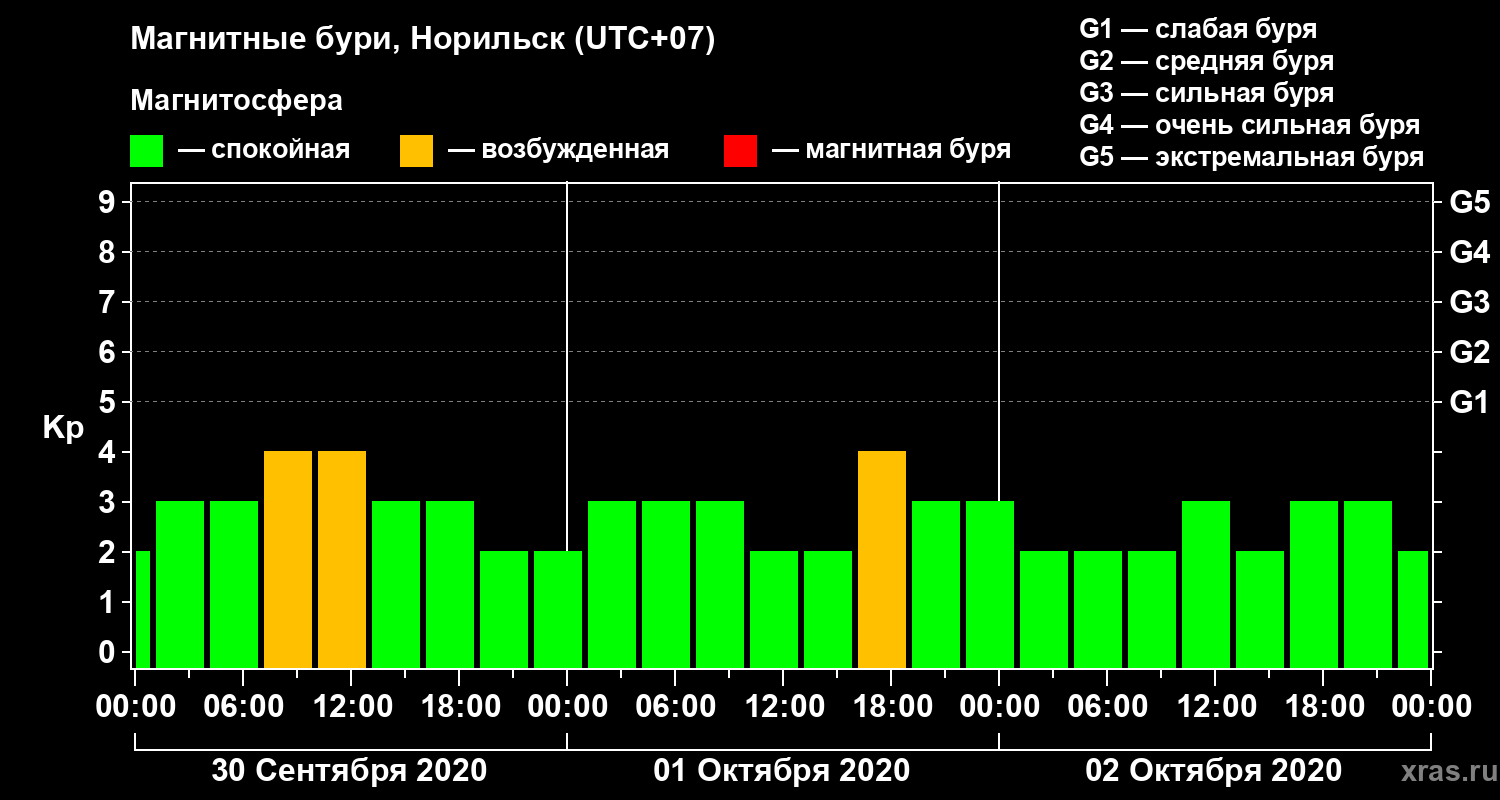1500x800 pixels.
Task: Click the green 'спокойная' legend swatch
Action: (x=146, y=151)
